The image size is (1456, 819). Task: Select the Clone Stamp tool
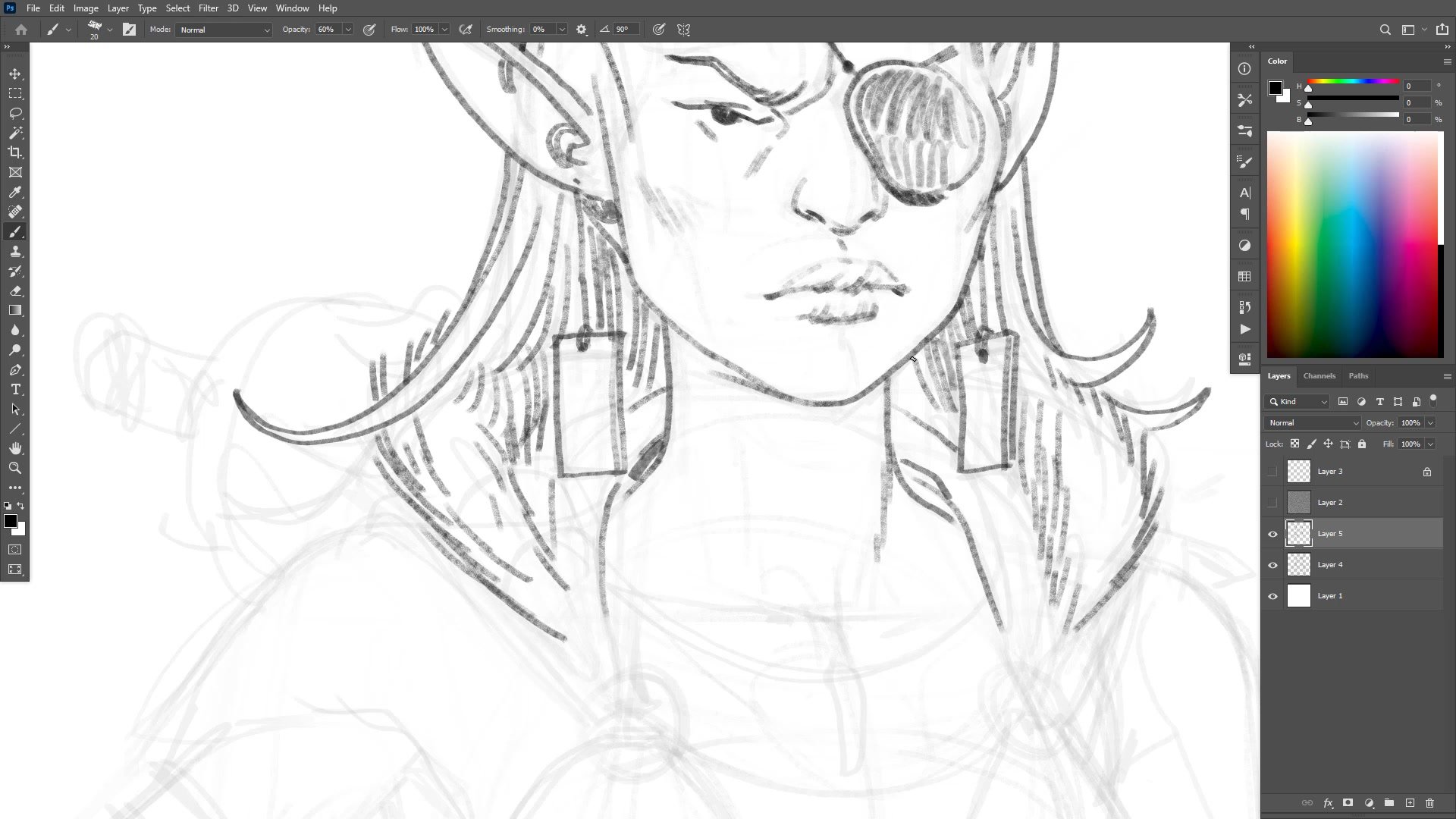tap(15, 252)
